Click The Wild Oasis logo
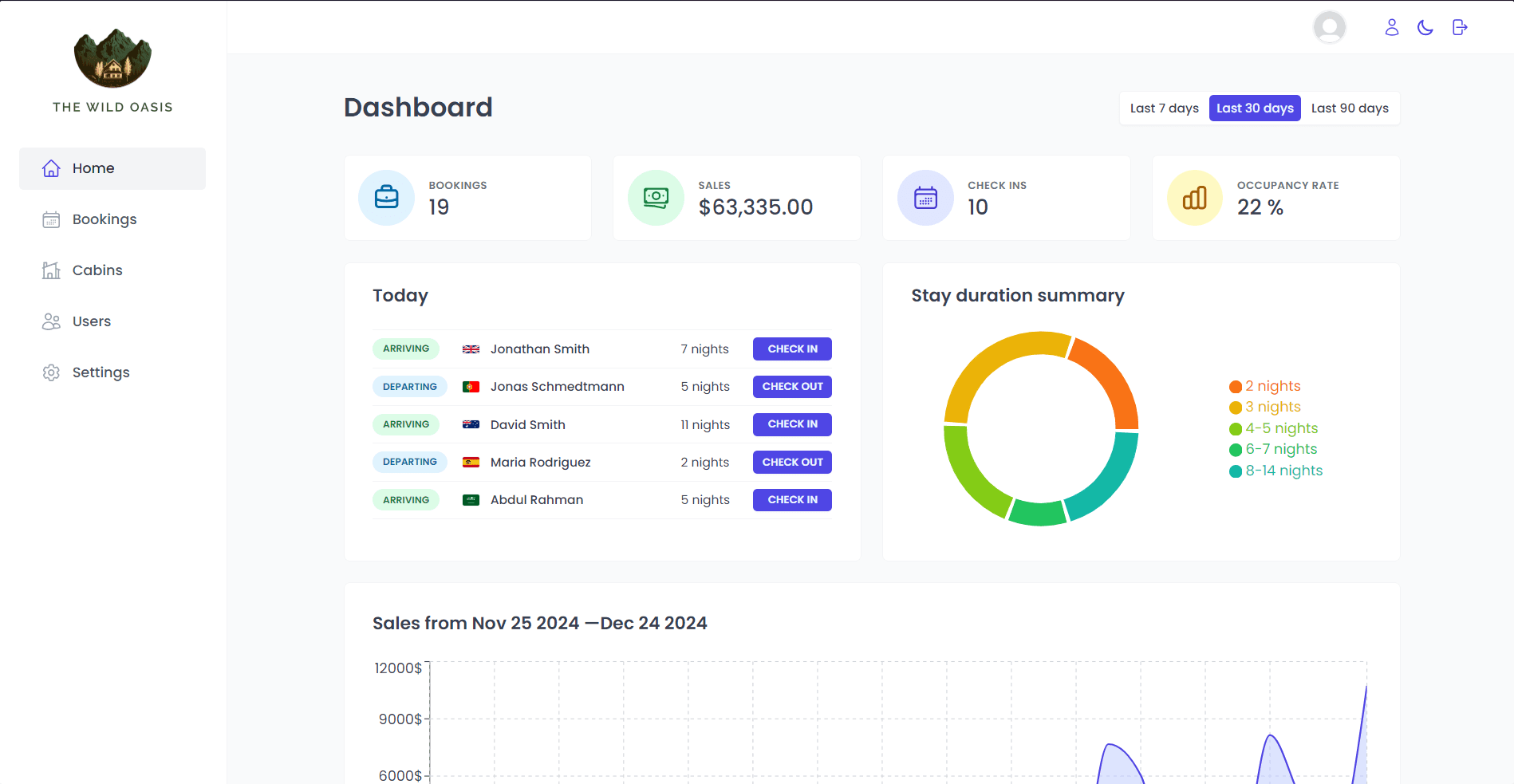 point(112,59)
